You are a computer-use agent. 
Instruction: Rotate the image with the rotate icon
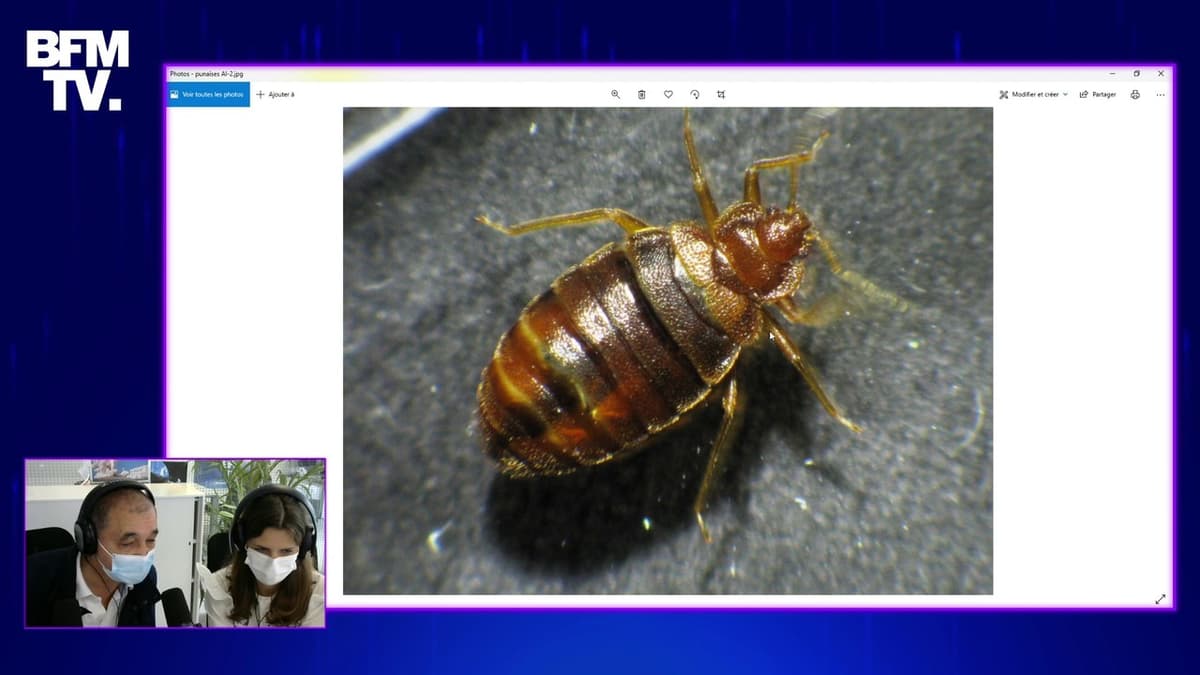[x=695, y=94]
